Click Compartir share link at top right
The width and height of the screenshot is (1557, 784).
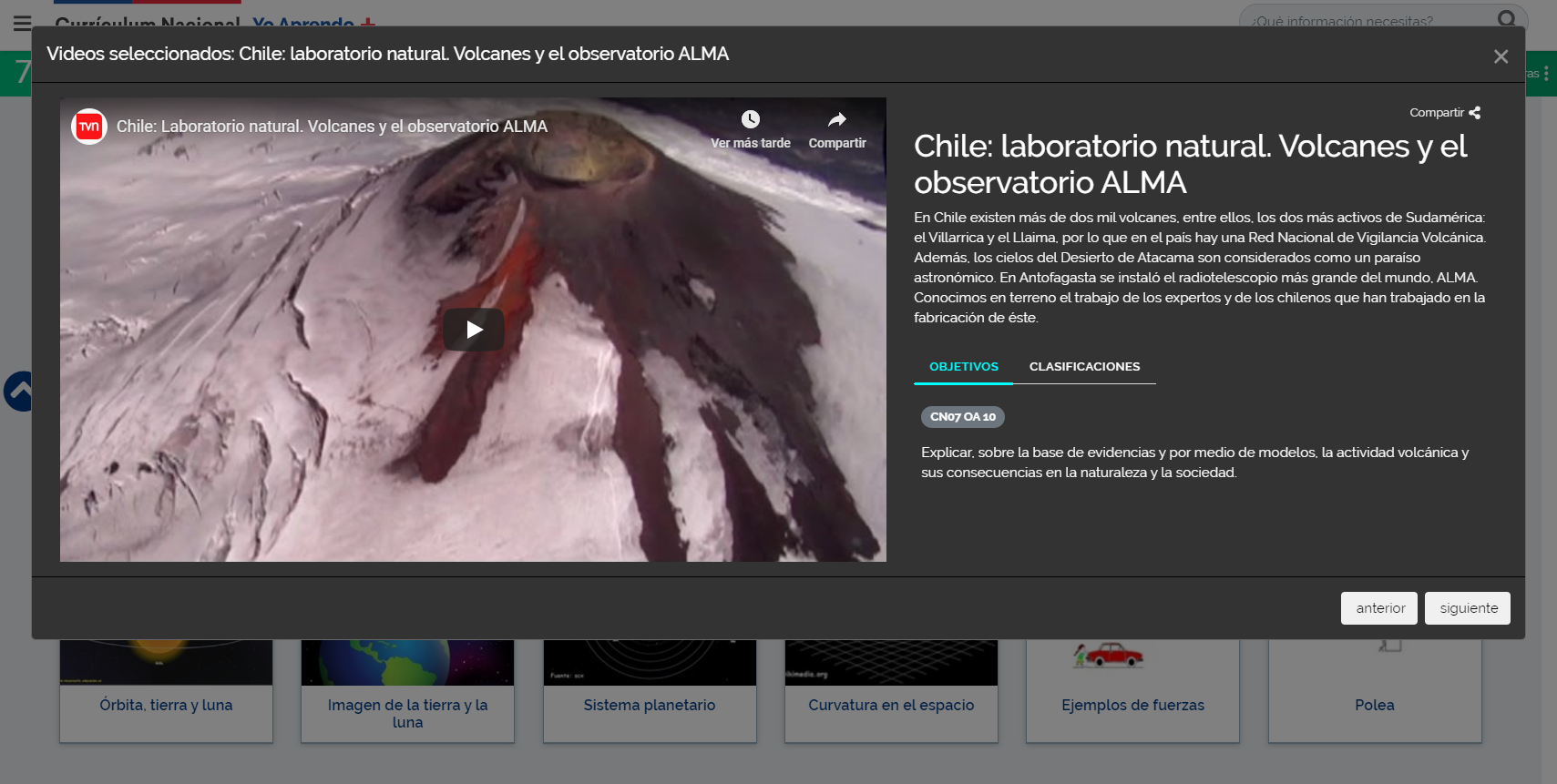(1445, 113)
